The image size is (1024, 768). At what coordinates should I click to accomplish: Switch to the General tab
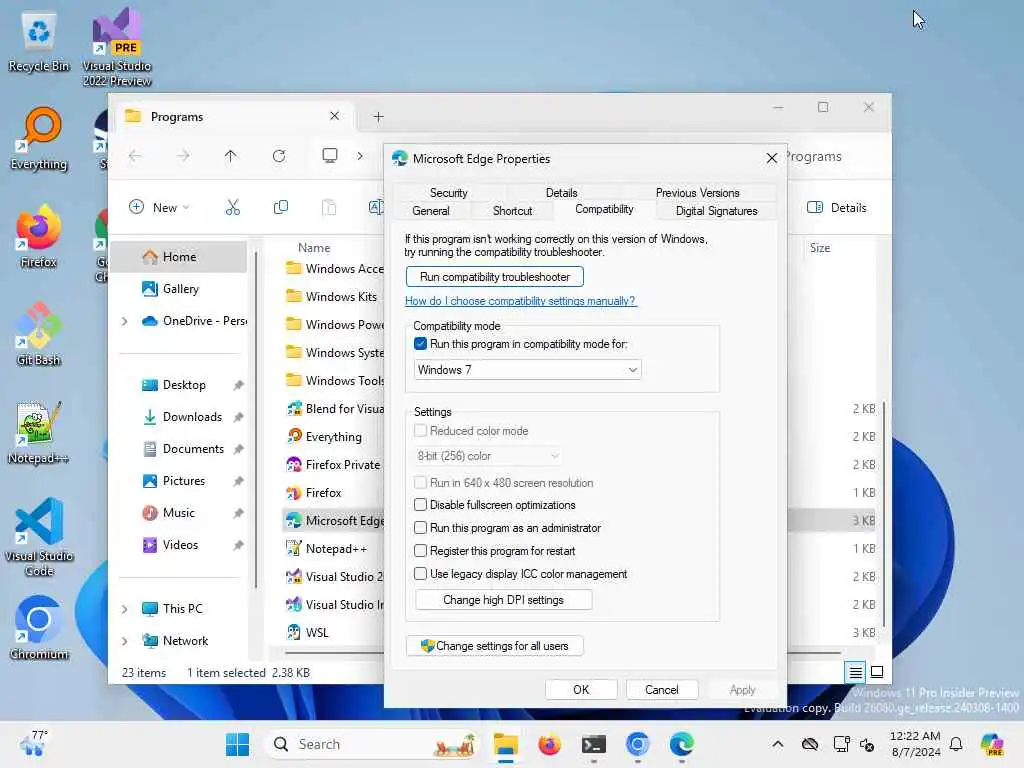click(x=430, y=210)
